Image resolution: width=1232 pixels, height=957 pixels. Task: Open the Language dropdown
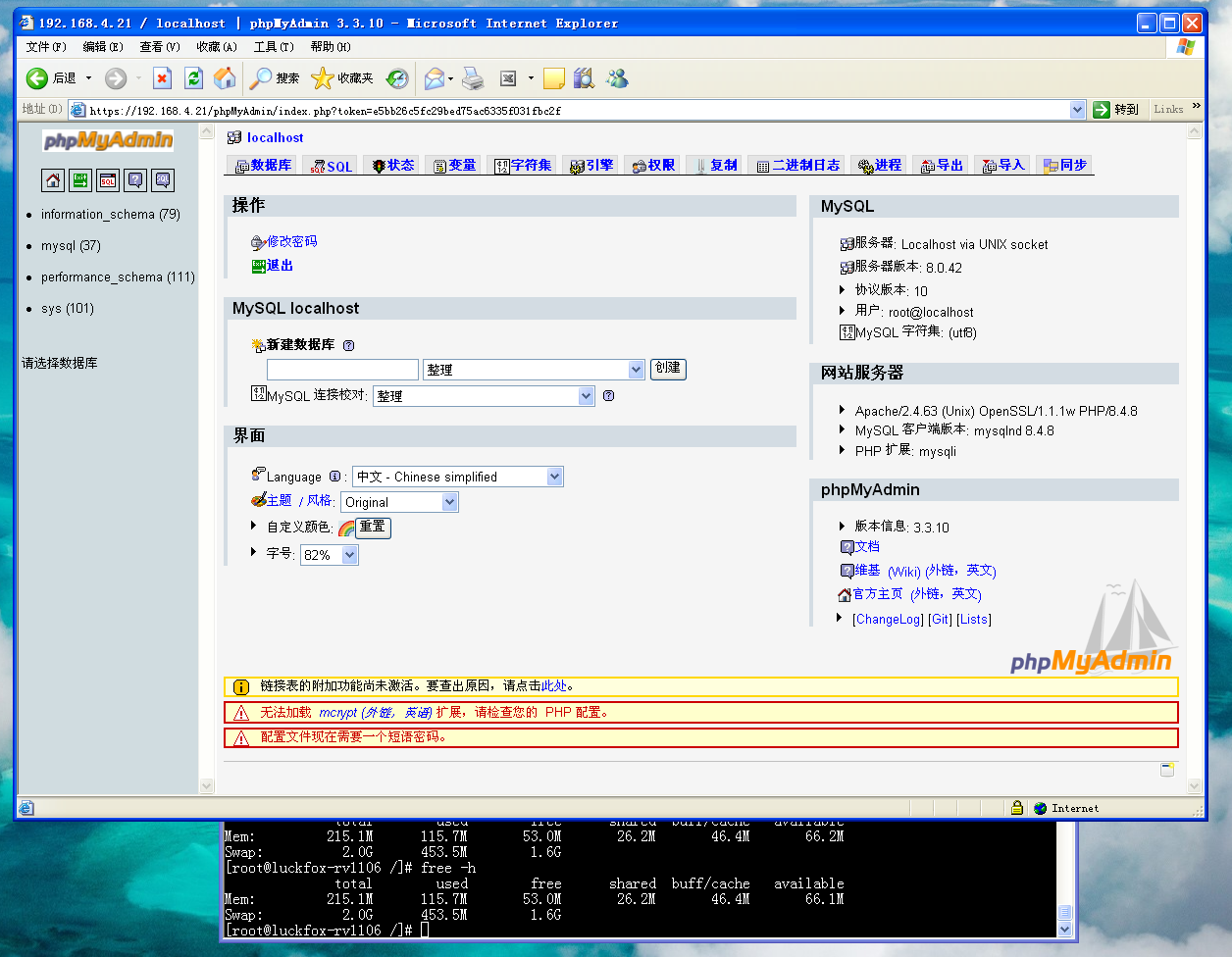(x=458, y=477)
